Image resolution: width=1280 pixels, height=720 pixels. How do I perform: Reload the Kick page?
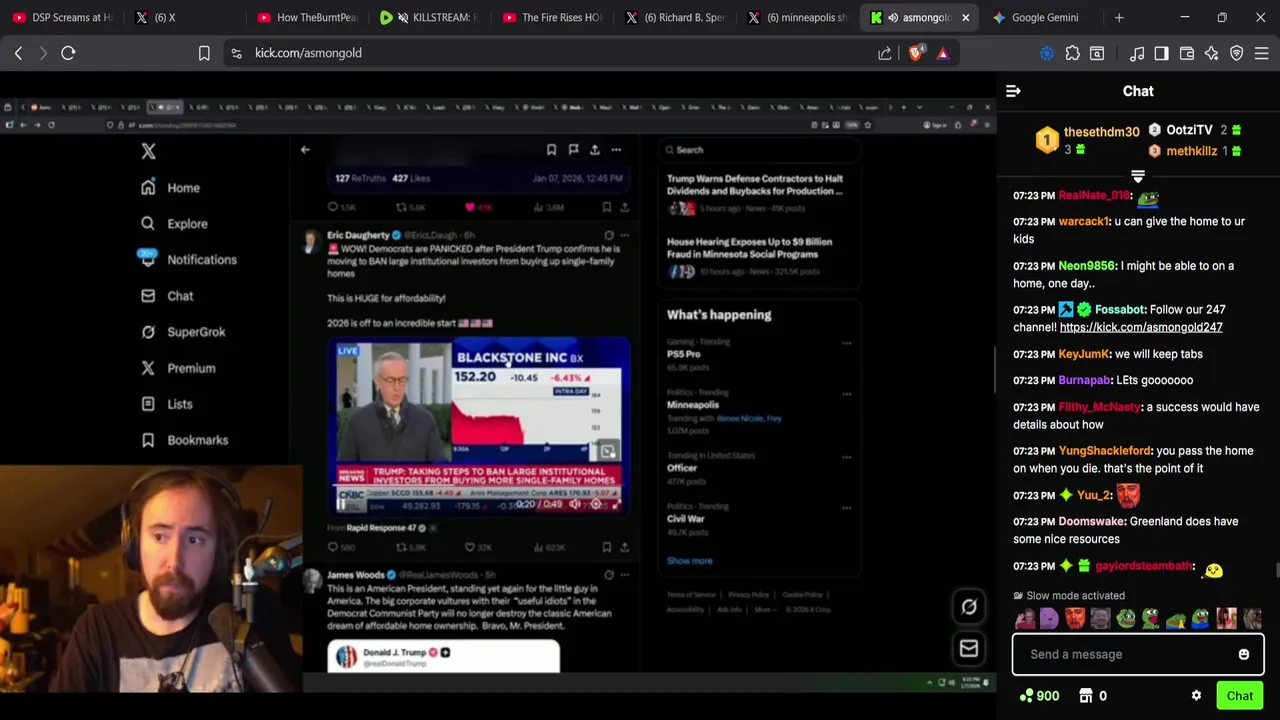pyautogui.click(x=68, y=53)
